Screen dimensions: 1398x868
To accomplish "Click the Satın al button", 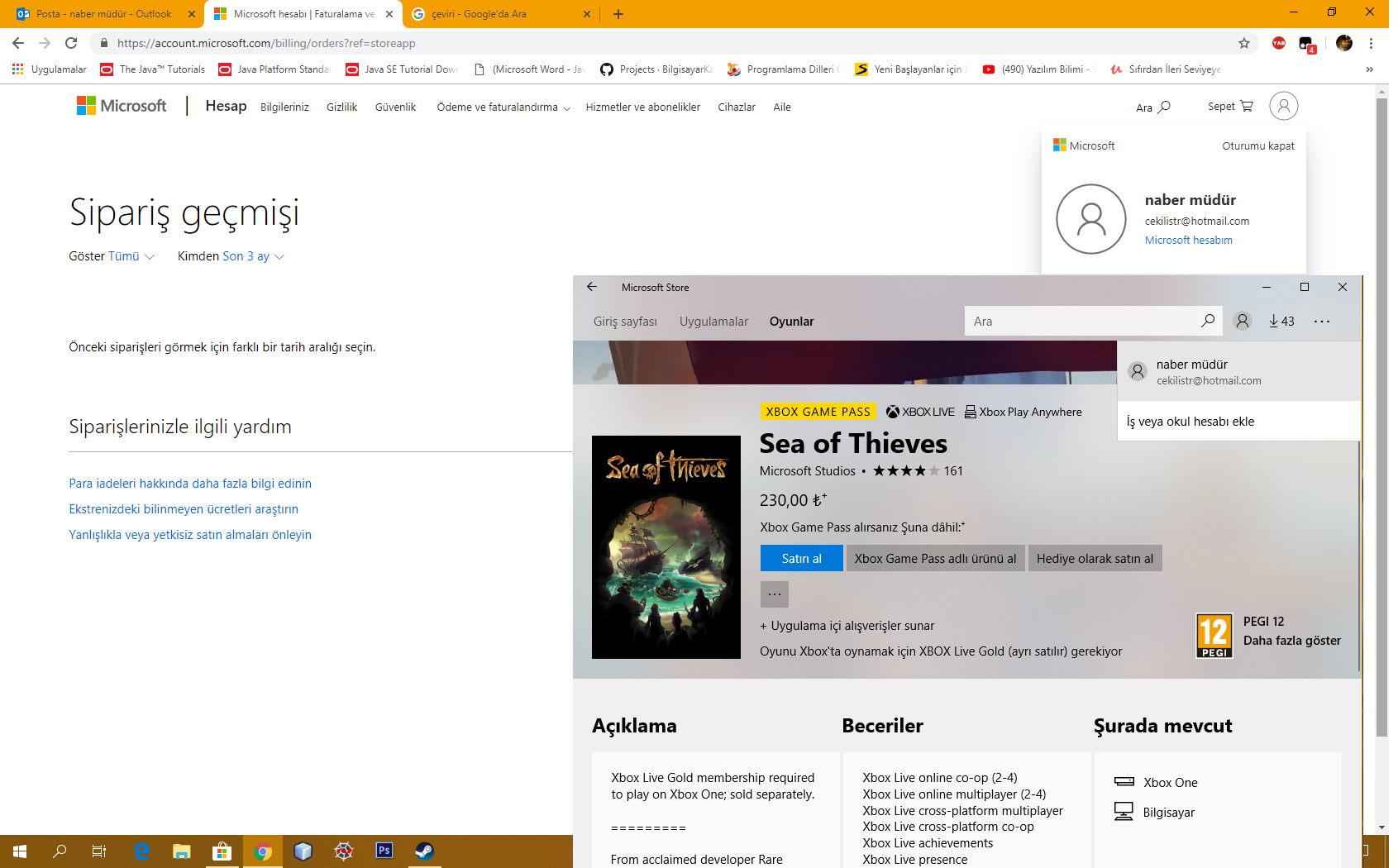I will [x=802, y=558].
